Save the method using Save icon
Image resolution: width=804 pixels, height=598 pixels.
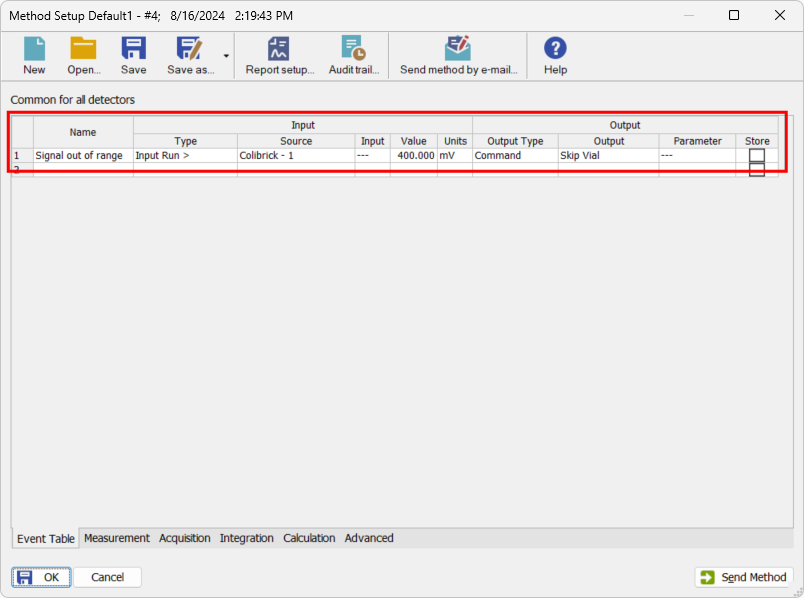pos(133,55)
